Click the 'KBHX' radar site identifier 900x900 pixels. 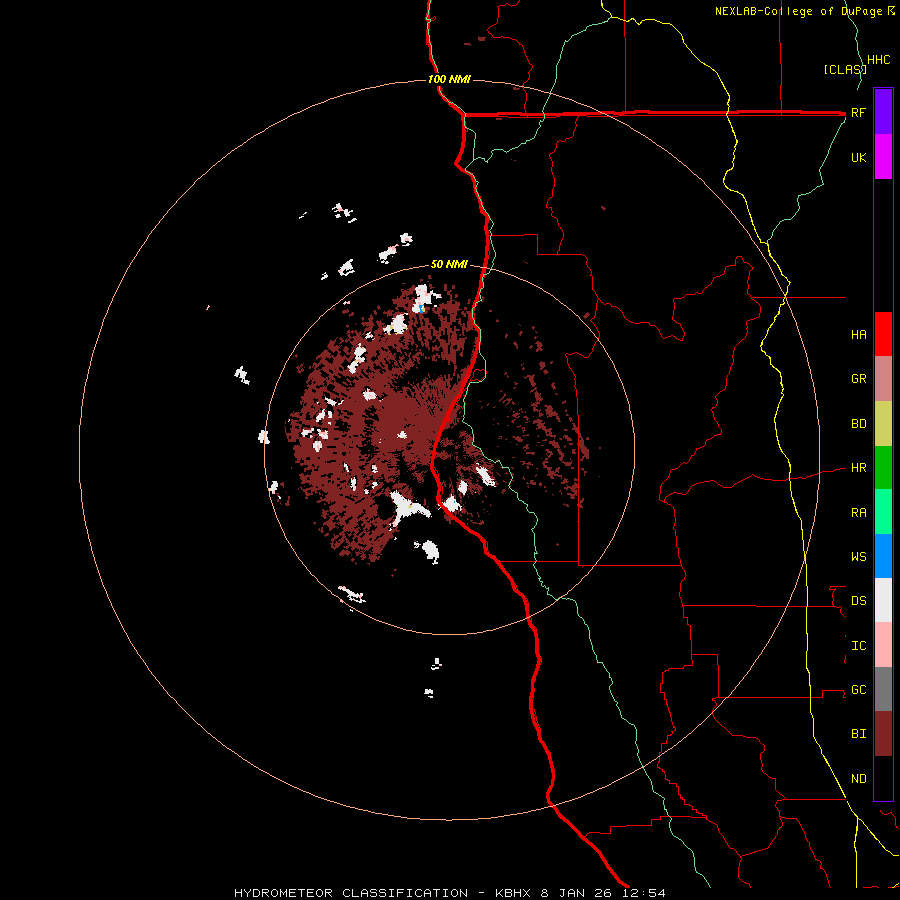point(514,893)
